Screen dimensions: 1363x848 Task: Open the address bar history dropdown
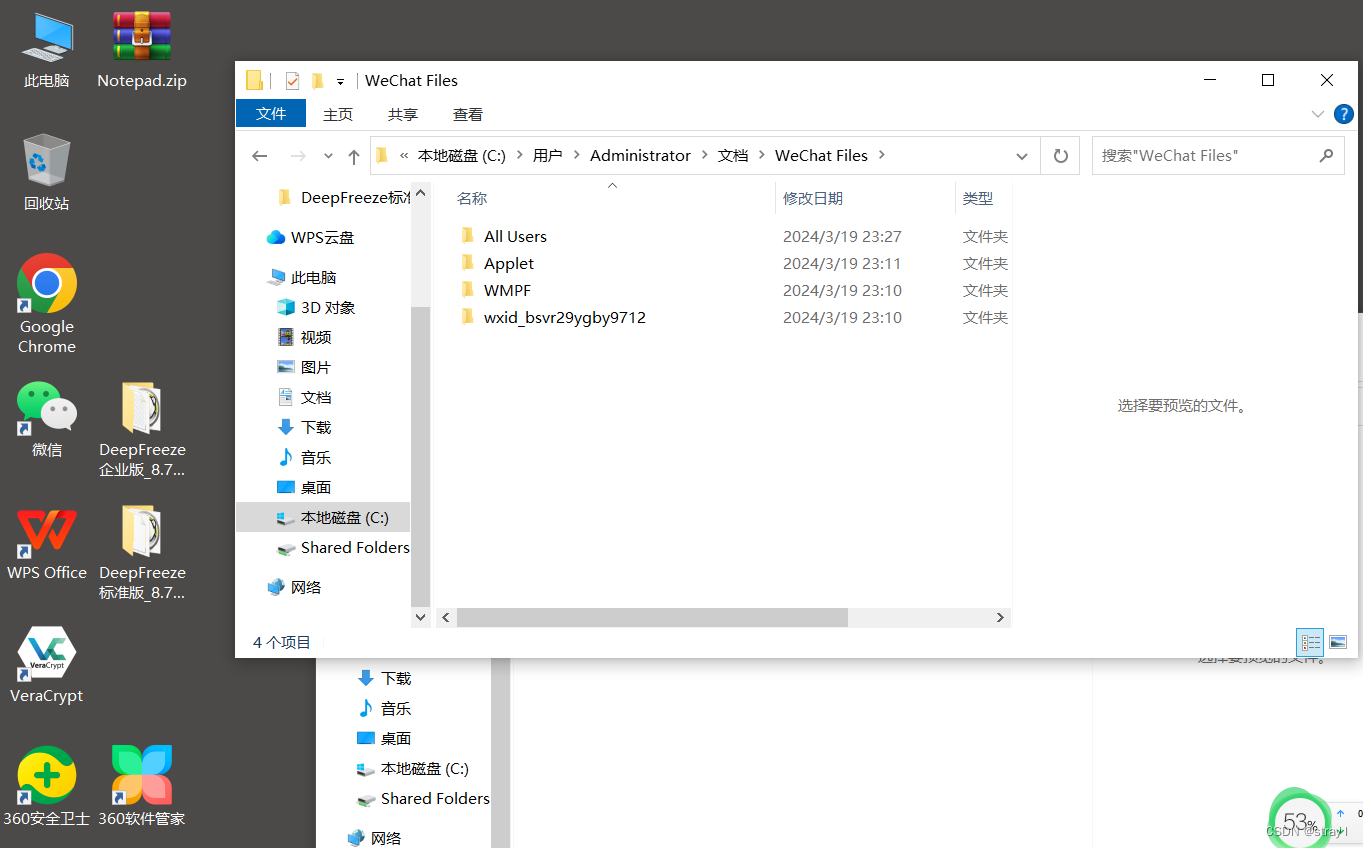tap(1021, 156)
